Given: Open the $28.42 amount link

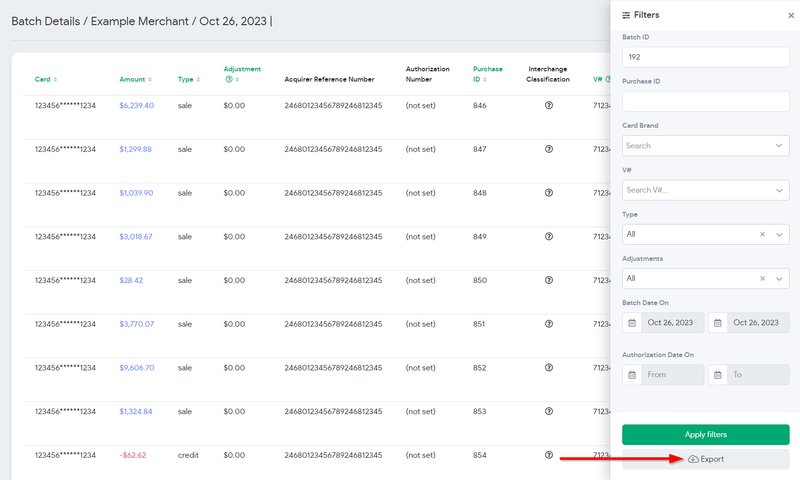Looking at the screenshot, I should (x=131, y=281).
